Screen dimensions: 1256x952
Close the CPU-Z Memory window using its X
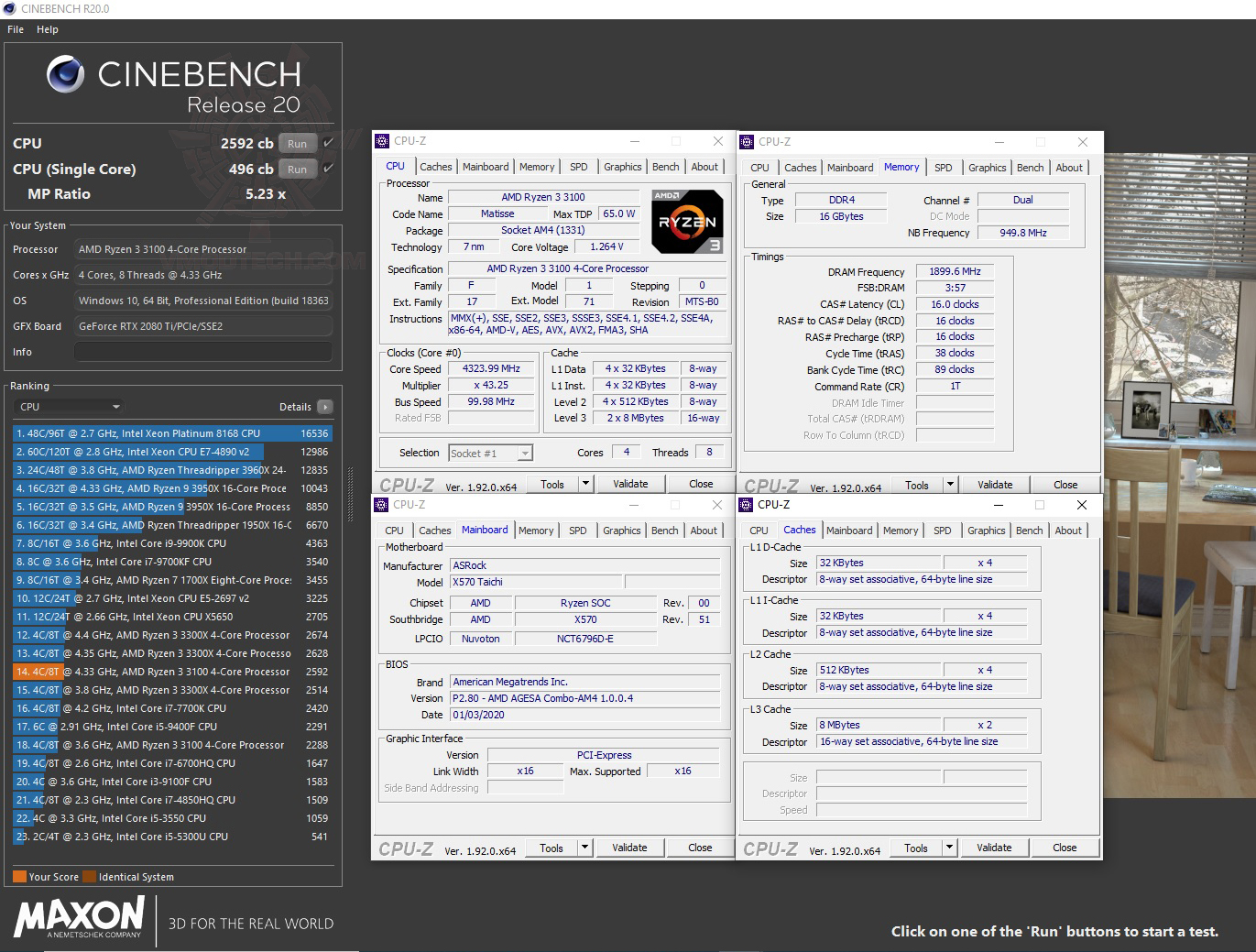point(1083,142)
